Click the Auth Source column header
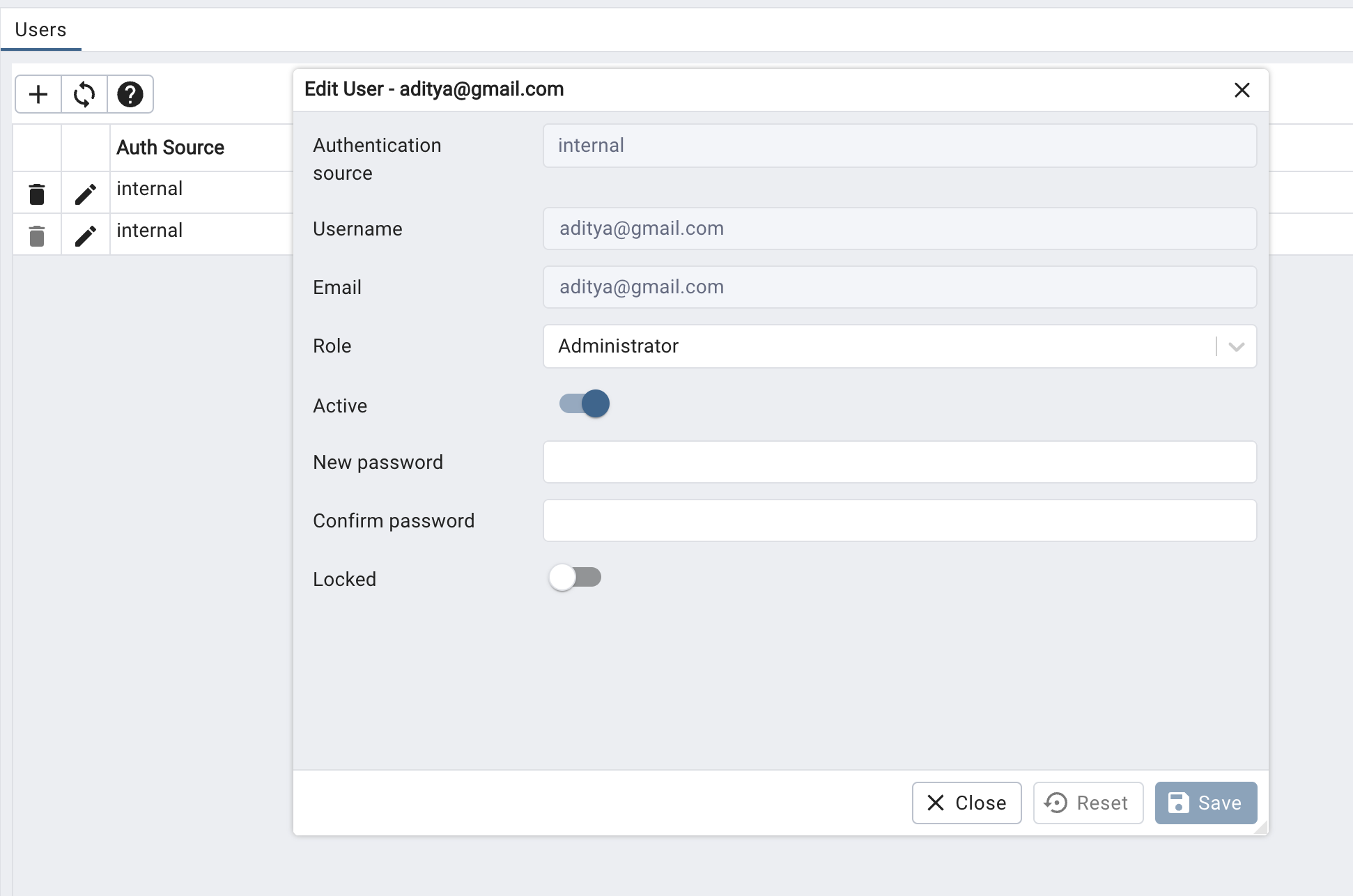The image size is (1353, 896). click(x=170, y=148)
